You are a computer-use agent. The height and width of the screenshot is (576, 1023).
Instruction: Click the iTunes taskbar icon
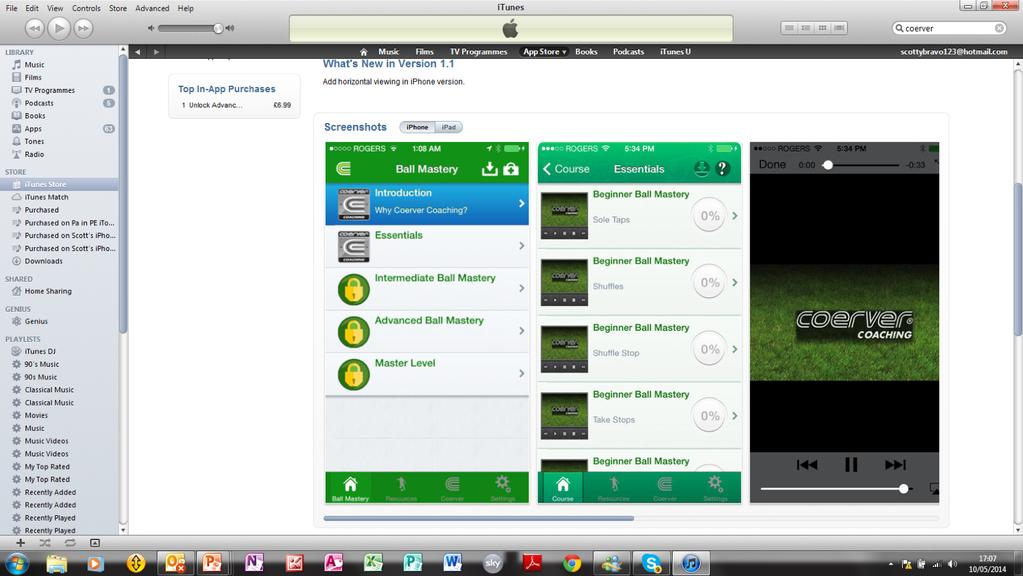(691, 563)
